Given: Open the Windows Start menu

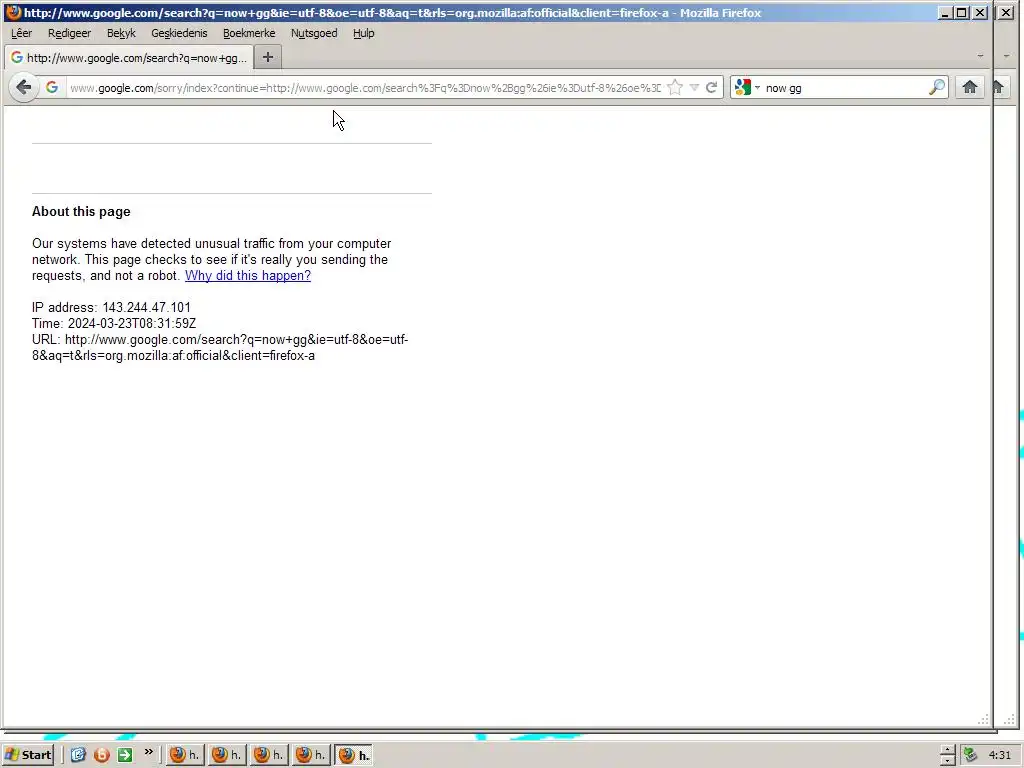Looking at the screenshot, I should (x=28, y=755).
